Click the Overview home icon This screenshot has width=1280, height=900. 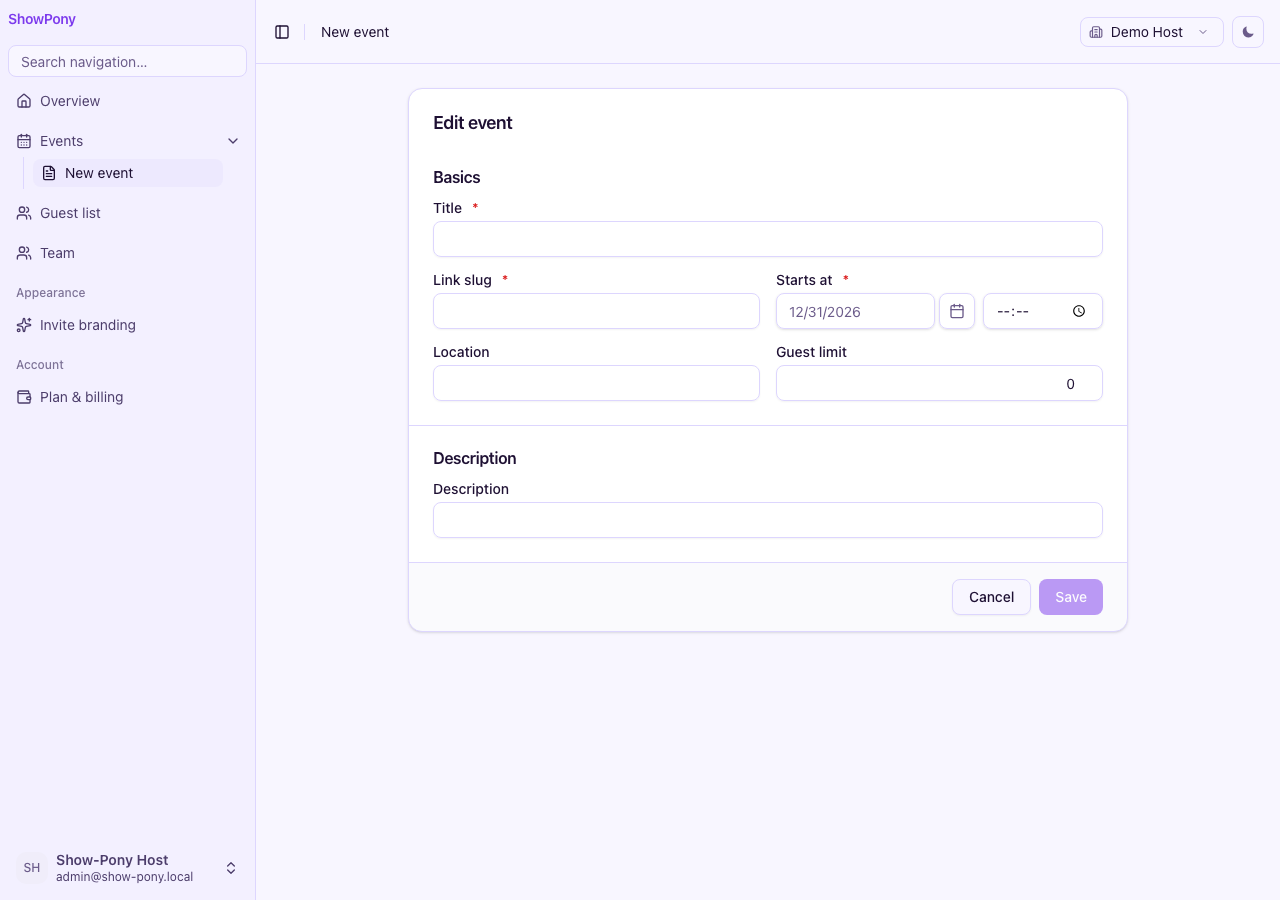click(24, 101)
